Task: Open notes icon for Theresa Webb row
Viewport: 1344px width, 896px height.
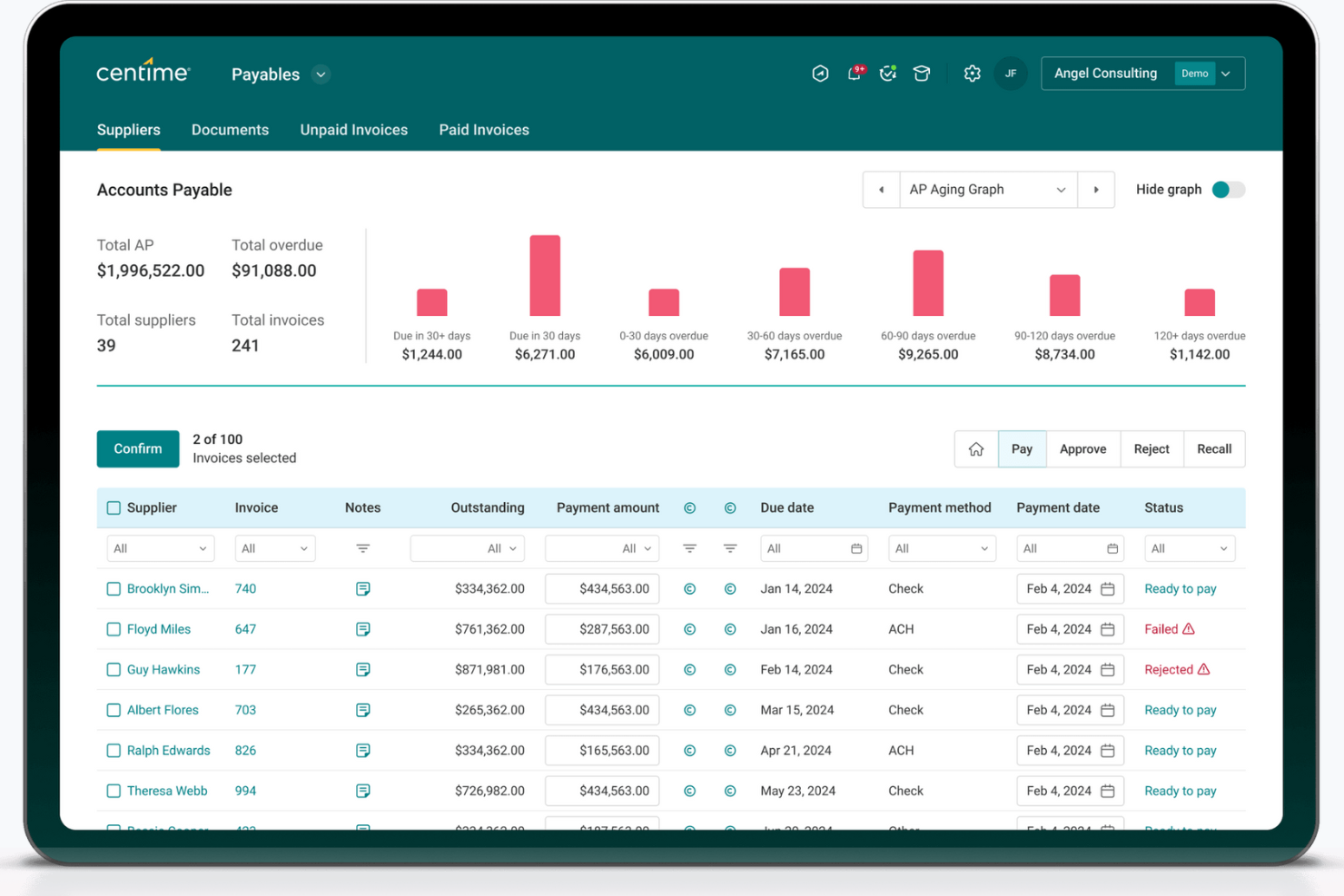Action: 363,791
